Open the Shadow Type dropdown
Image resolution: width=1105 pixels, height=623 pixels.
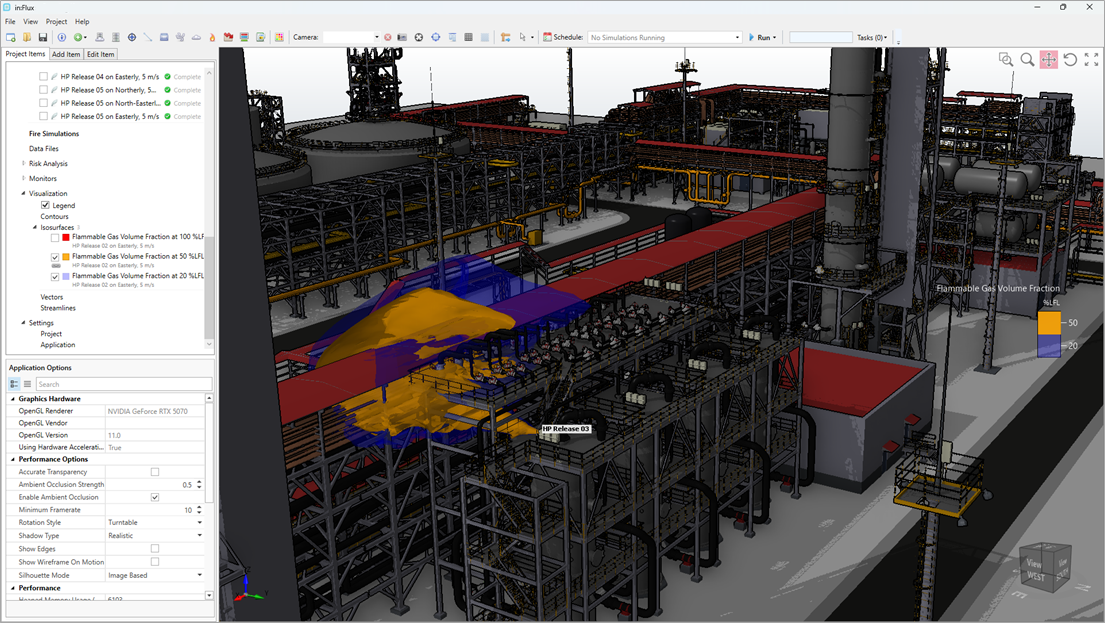199,536
